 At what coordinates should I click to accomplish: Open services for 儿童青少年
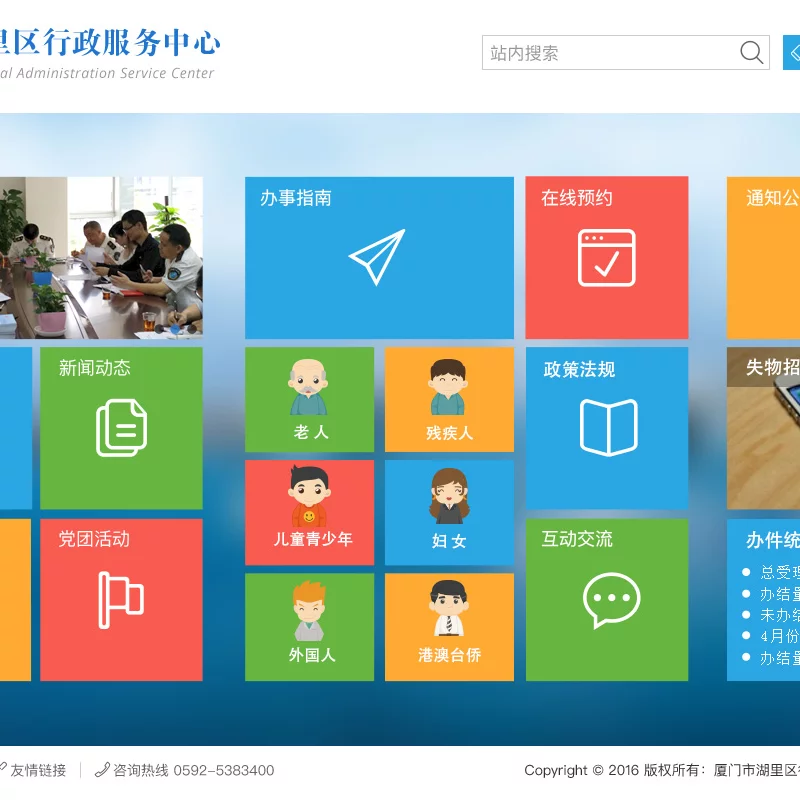[x=308, y=510]
